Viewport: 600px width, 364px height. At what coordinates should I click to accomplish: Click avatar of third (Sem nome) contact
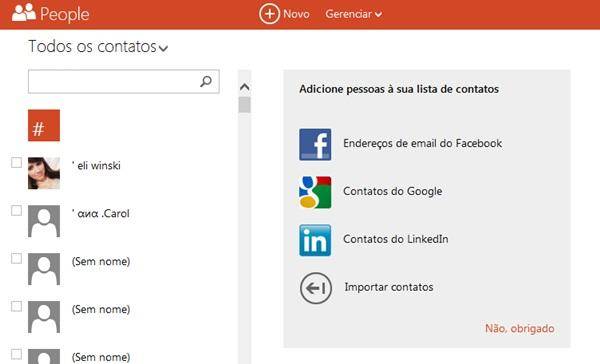(x=44, y=356)
